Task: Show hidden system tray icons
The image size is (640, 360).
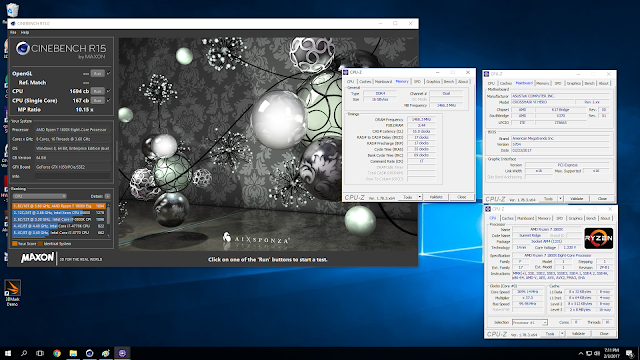Action: pyautogui.click(x=581, y=353)
